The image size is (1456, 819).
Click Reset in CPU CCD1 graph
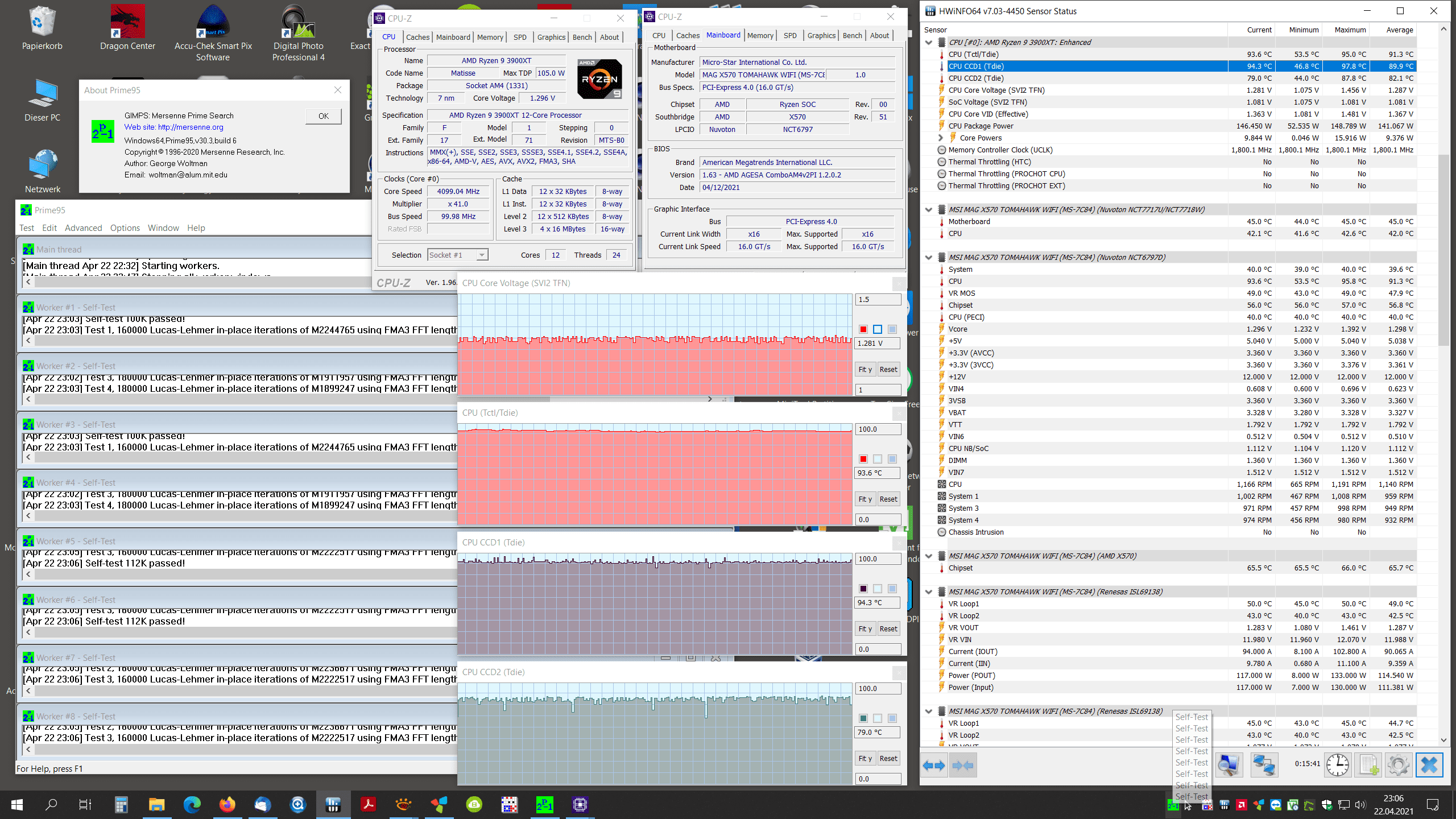888,629
